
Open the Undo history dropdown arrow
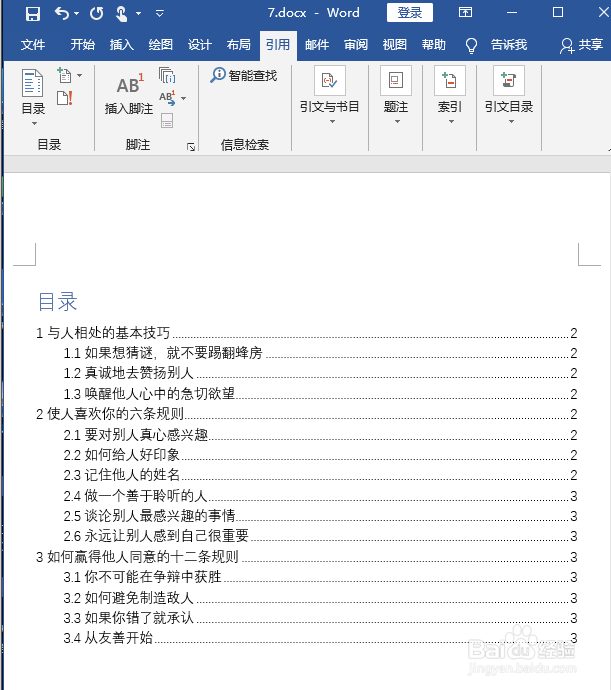pyautogui.click(x=77, y=14)
